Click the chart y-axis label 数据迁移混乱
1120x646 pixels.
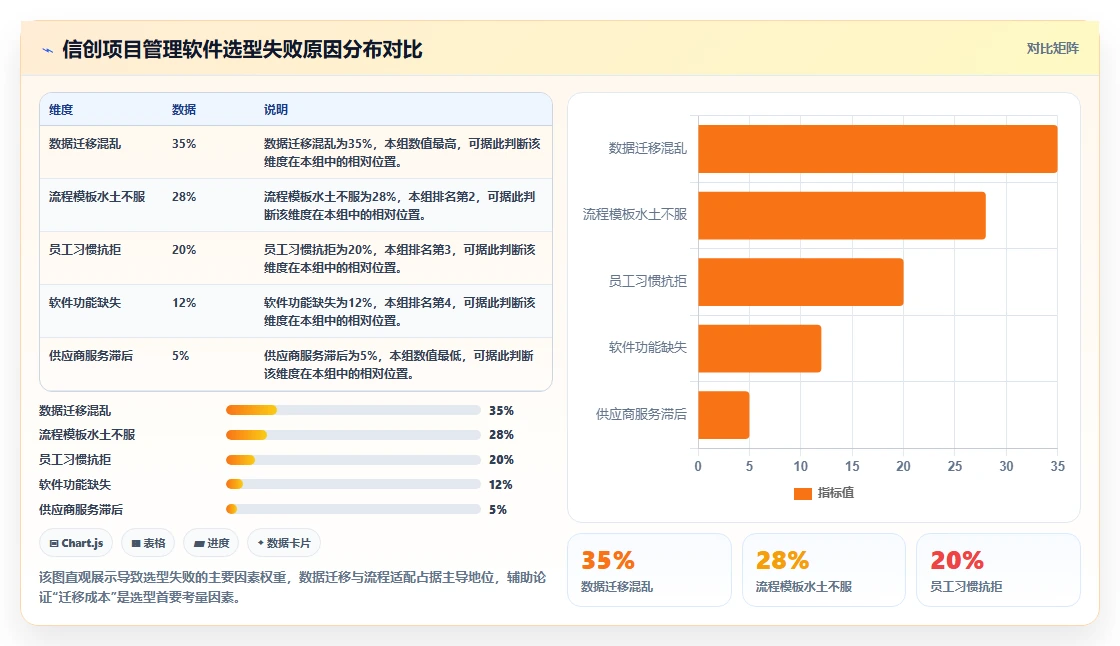tap(647, 149)
